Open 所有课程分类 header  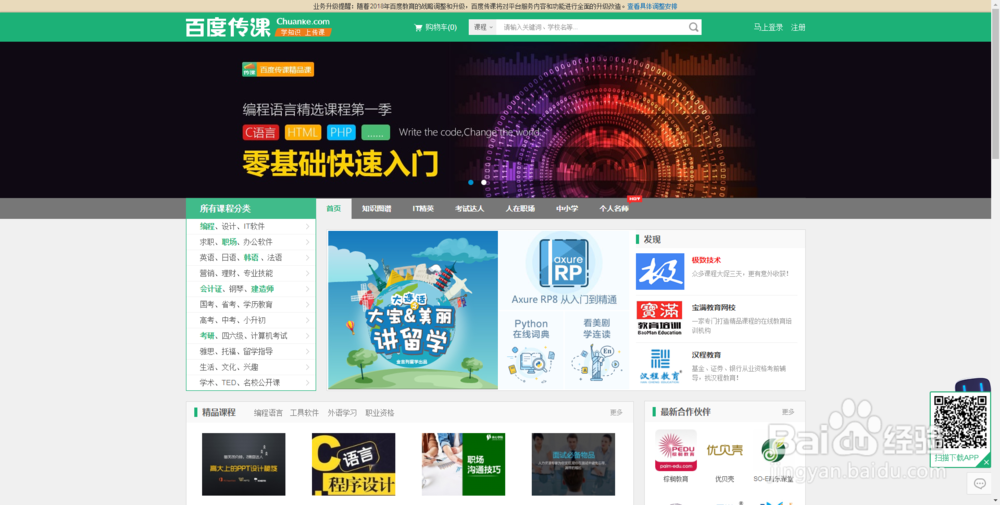251,209
